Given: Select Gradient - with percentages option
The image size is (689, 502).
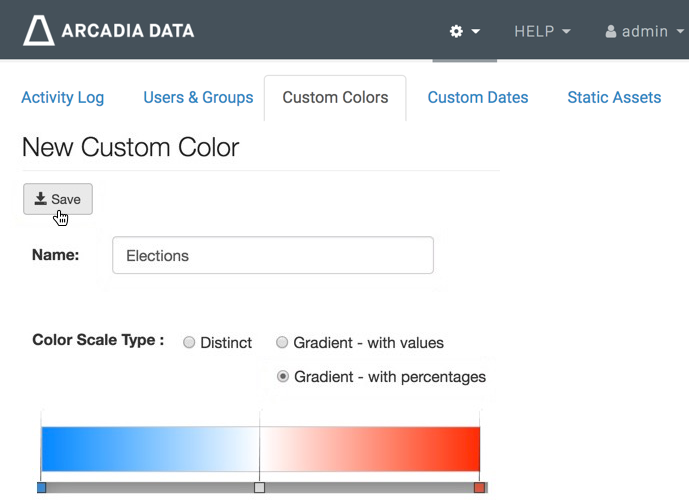Looking at the screenshot, I should [x=283, y=377].
